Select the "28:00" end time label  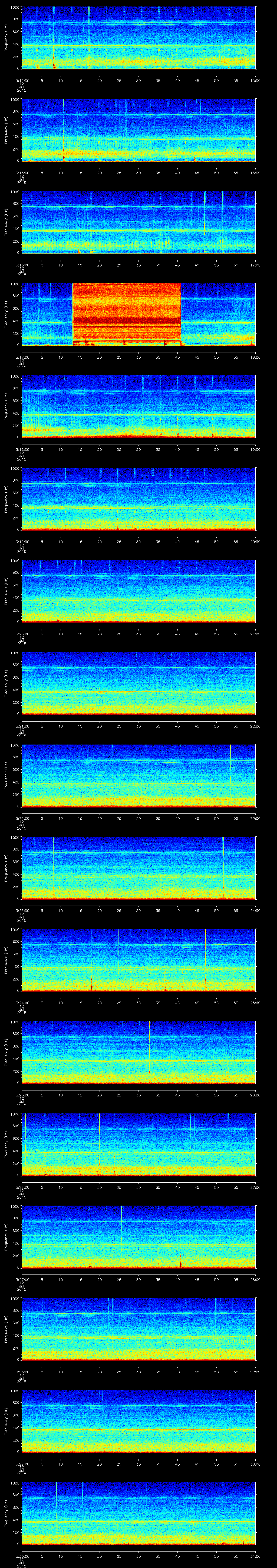pos(255,1279)
